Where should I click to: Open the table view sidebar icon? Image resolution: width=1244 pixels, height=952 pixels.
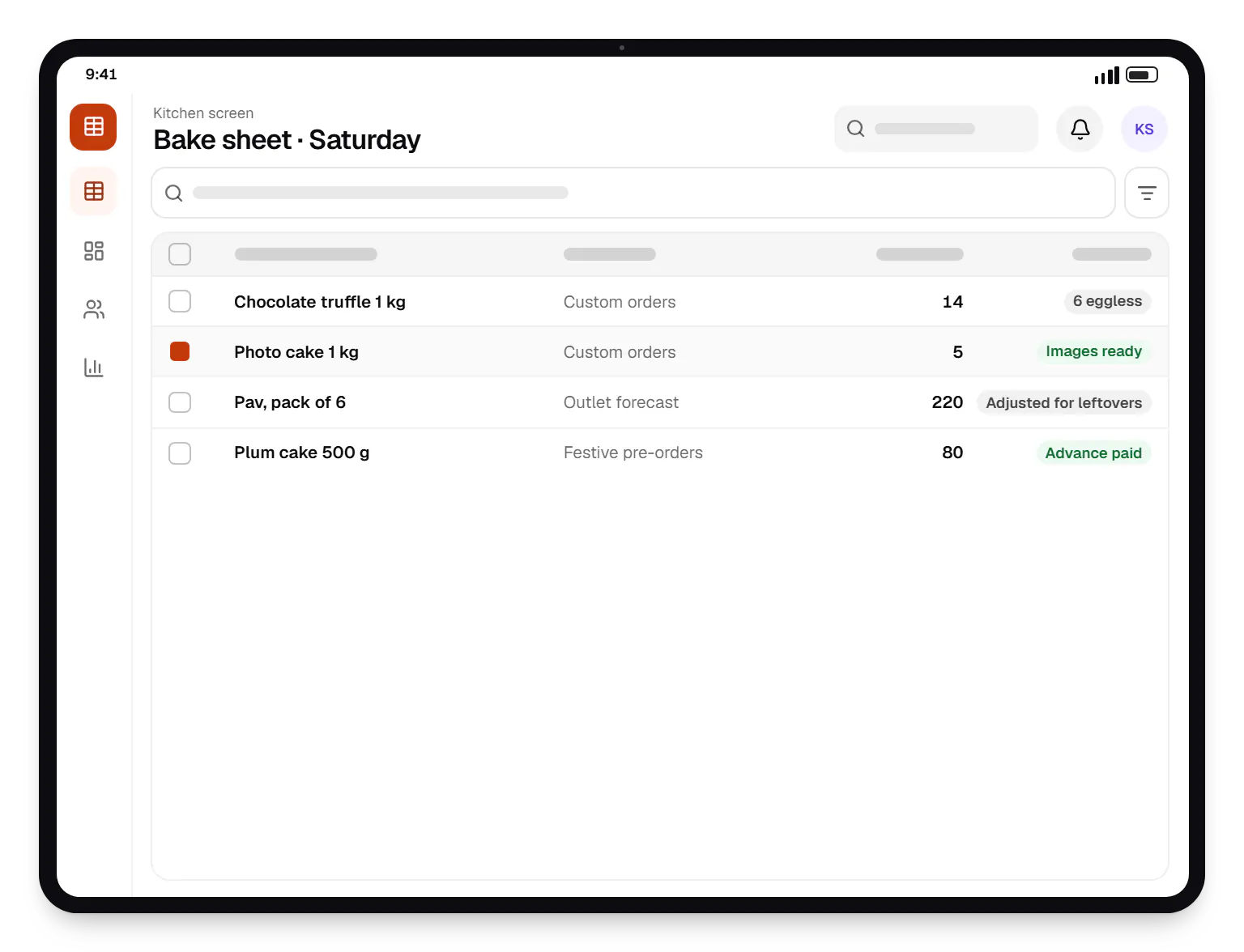pos(94,191)
